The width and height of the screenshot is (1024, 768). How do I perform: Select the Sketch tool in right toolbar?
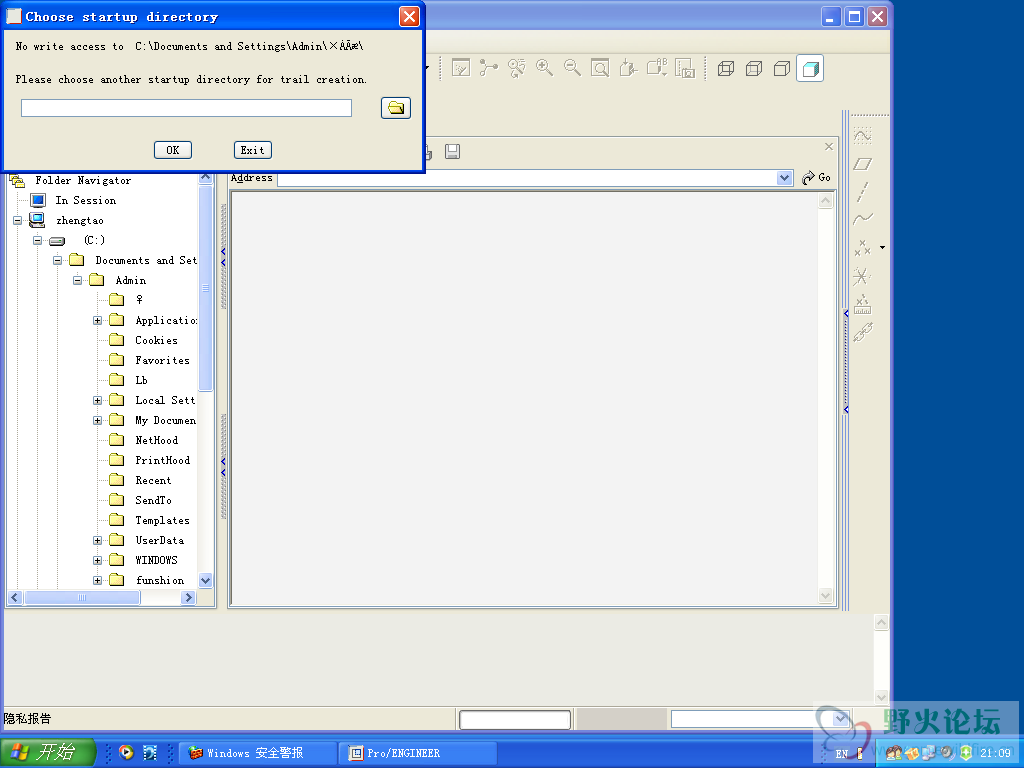click(863, 136)
